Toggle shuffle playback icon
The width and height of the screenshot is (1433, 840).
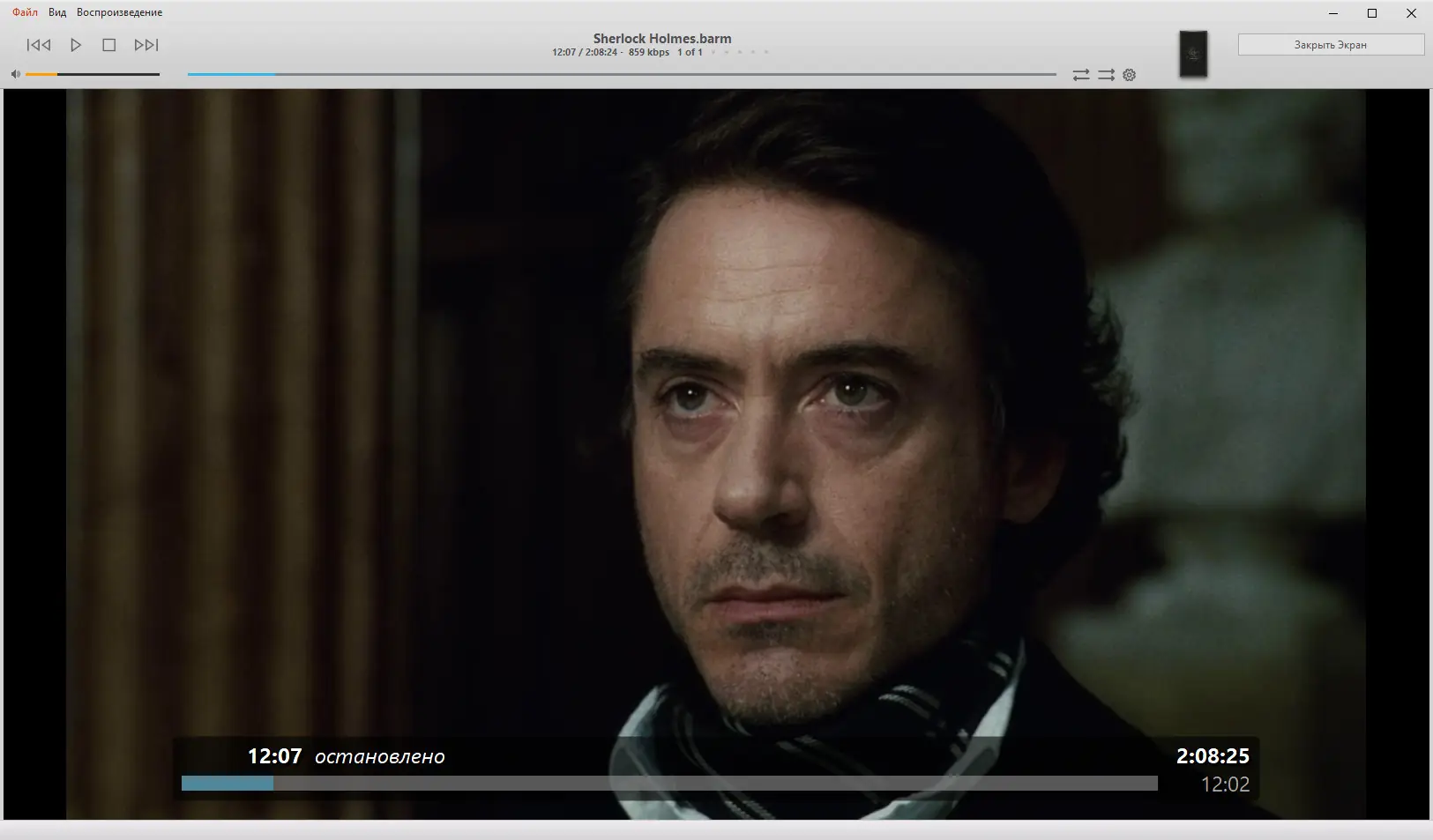[x=1106, y=75]
